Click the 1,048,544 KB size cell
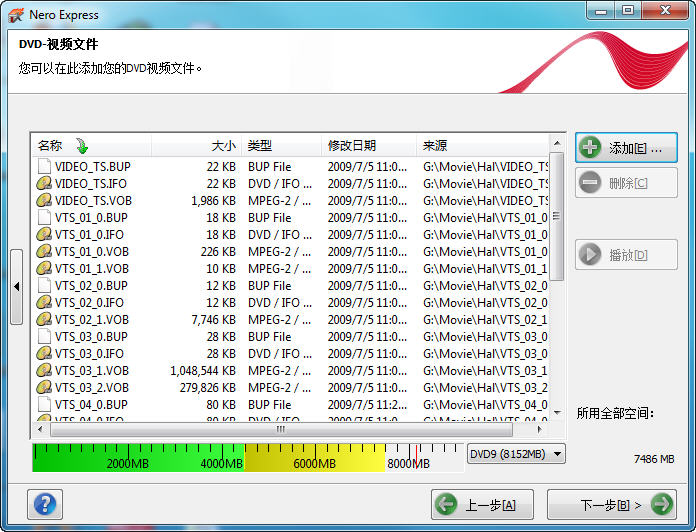The width and height of the screenshot is (696, 532). [203, 370]
